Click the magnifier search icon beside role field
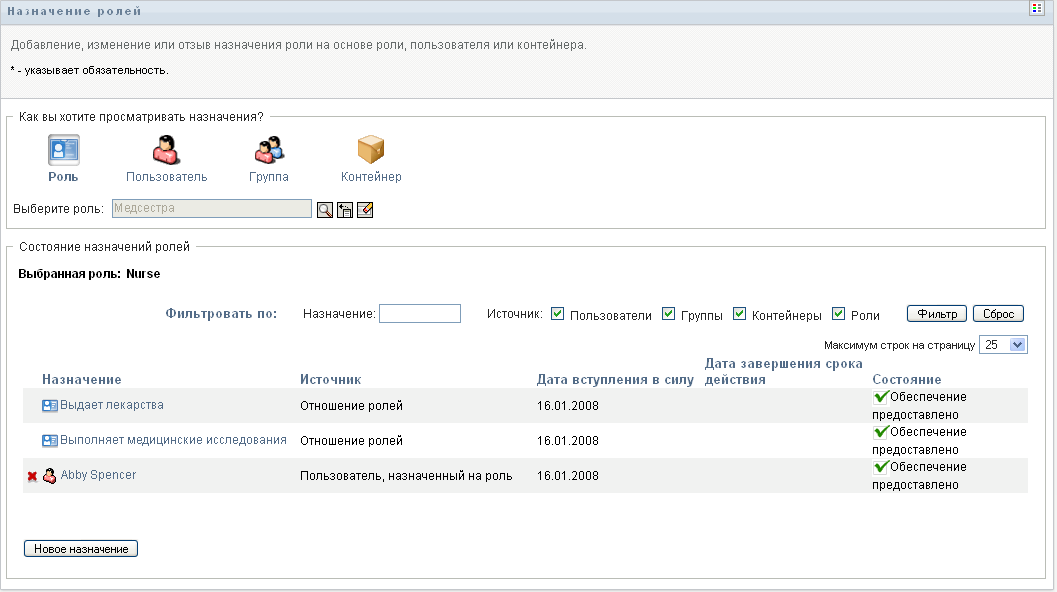 pyautogui.click(x=325, y=210)
